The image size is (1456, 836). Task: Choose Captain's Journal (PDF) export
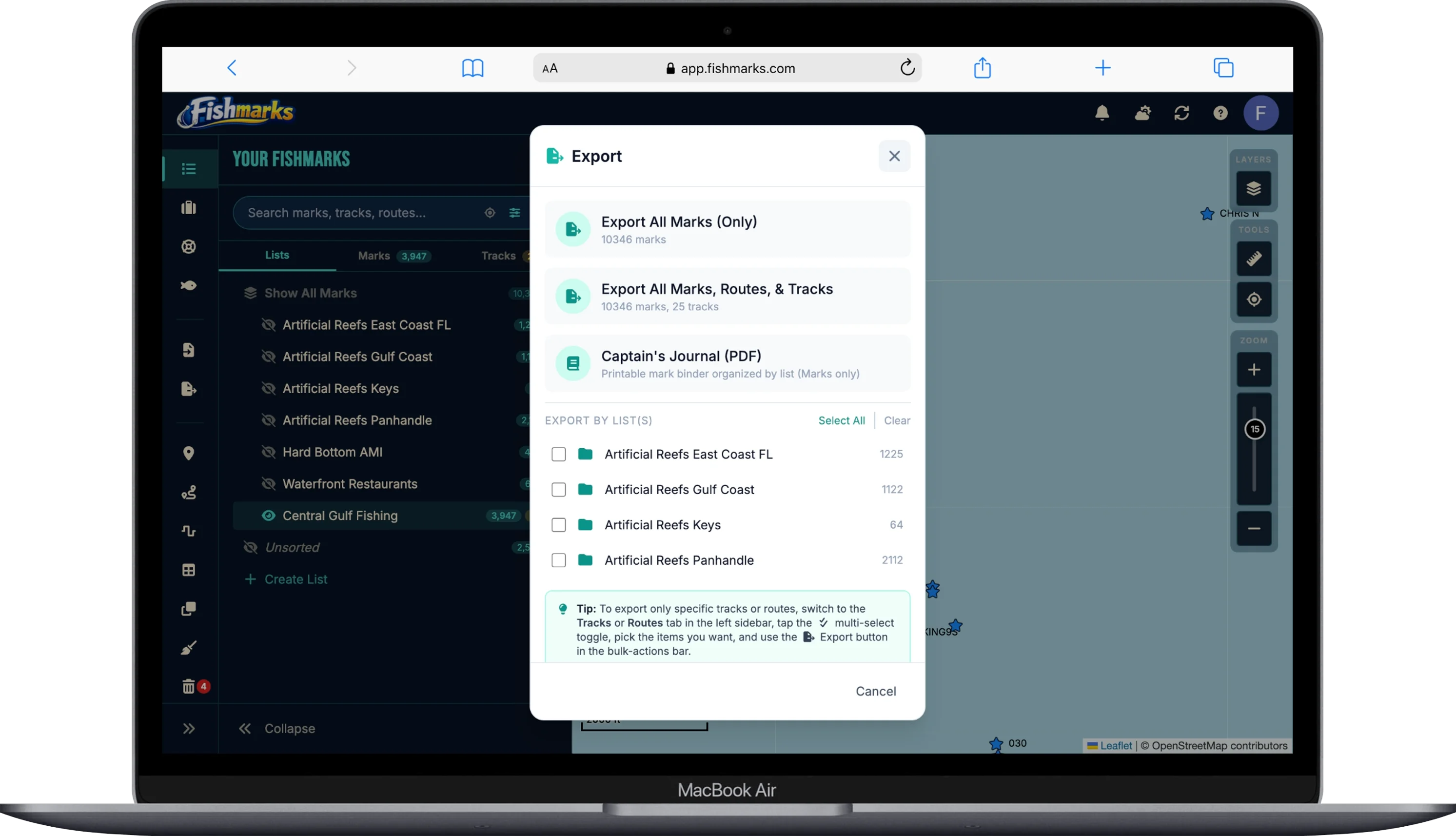tap(727, 363)
